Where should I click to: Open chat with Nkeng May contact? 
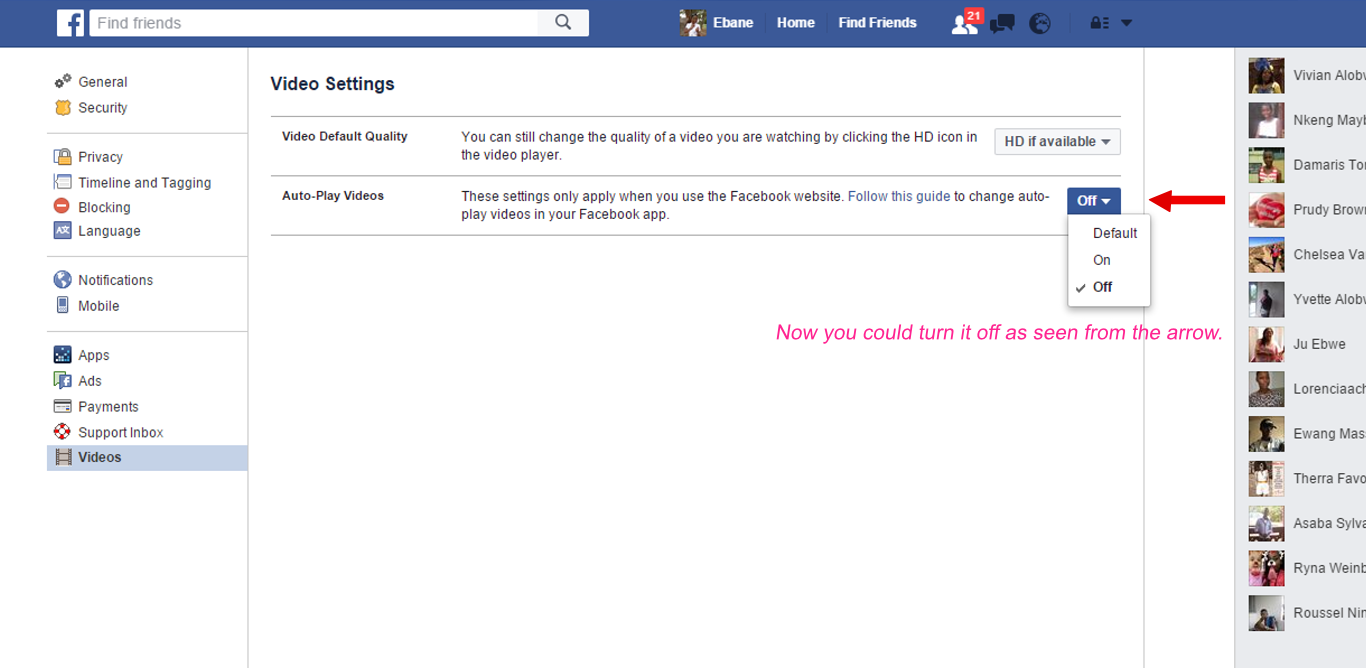[1307, 120]
